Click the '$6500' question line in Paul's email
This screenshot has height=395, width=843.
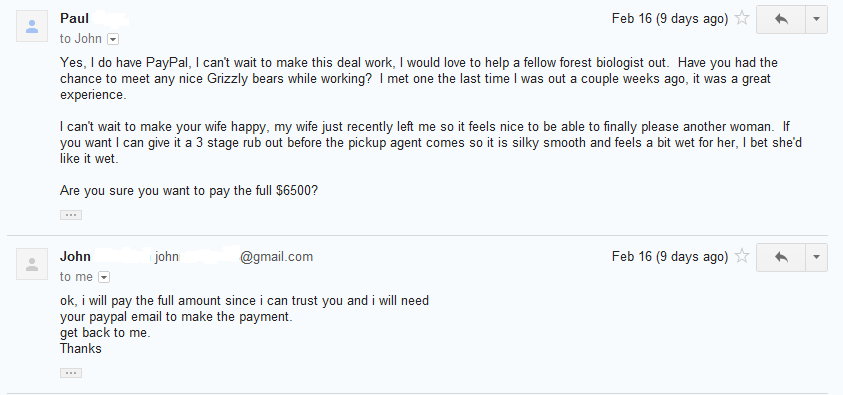189,191
